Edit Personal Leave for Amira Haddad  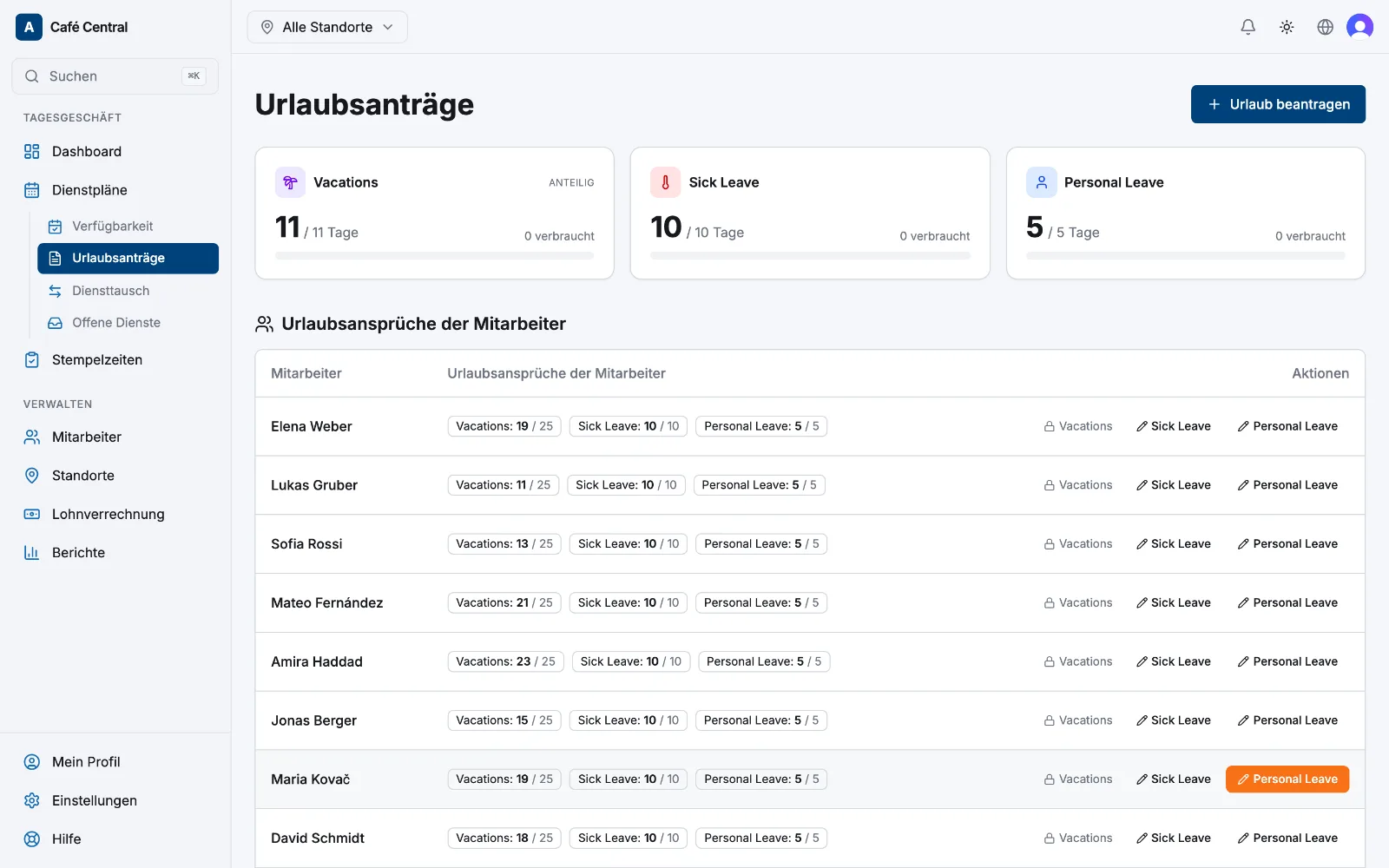tap(1287, 661)
